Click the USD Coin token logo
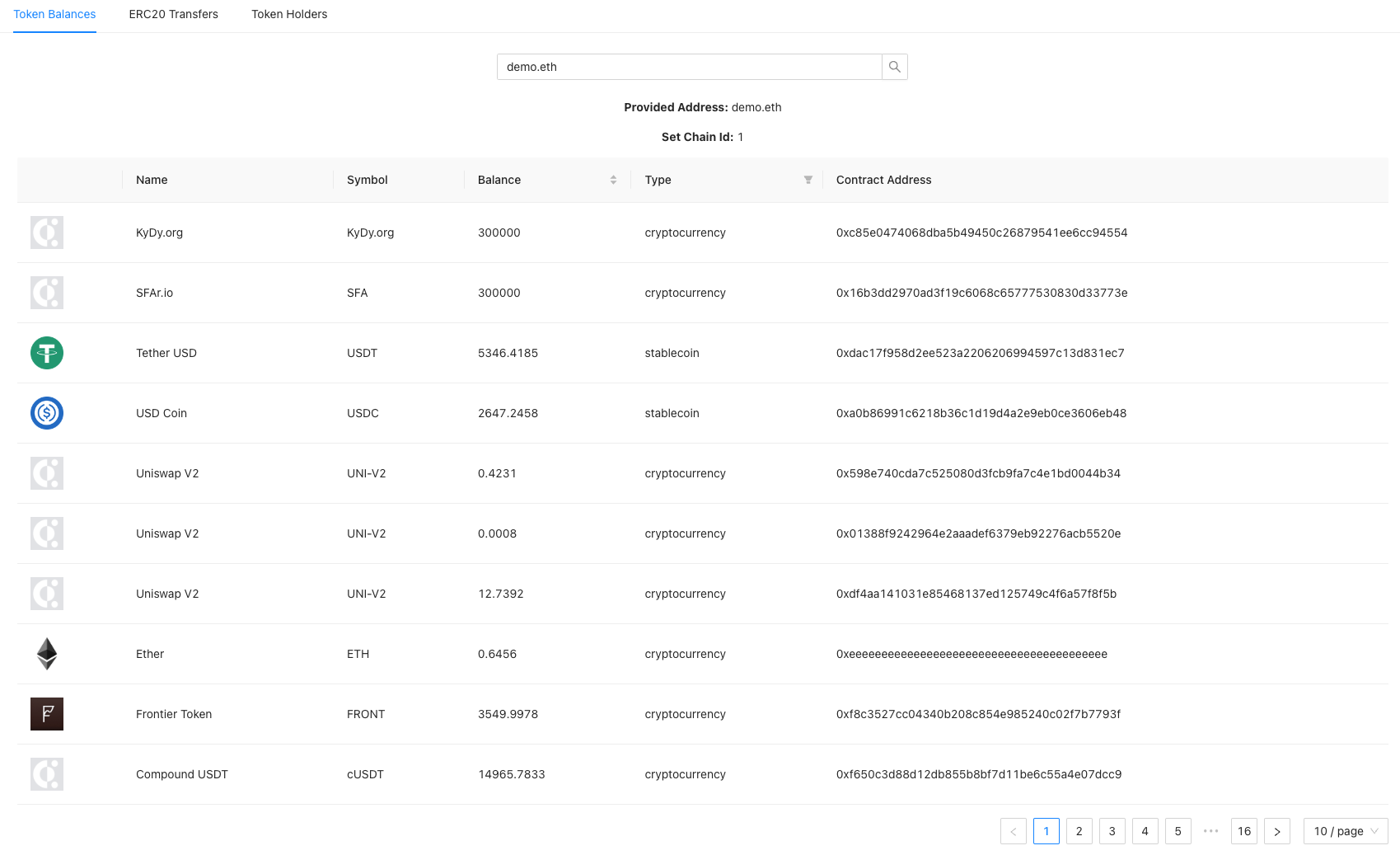The width and height of the screenshot is (1400, 855). coord(47,413)
